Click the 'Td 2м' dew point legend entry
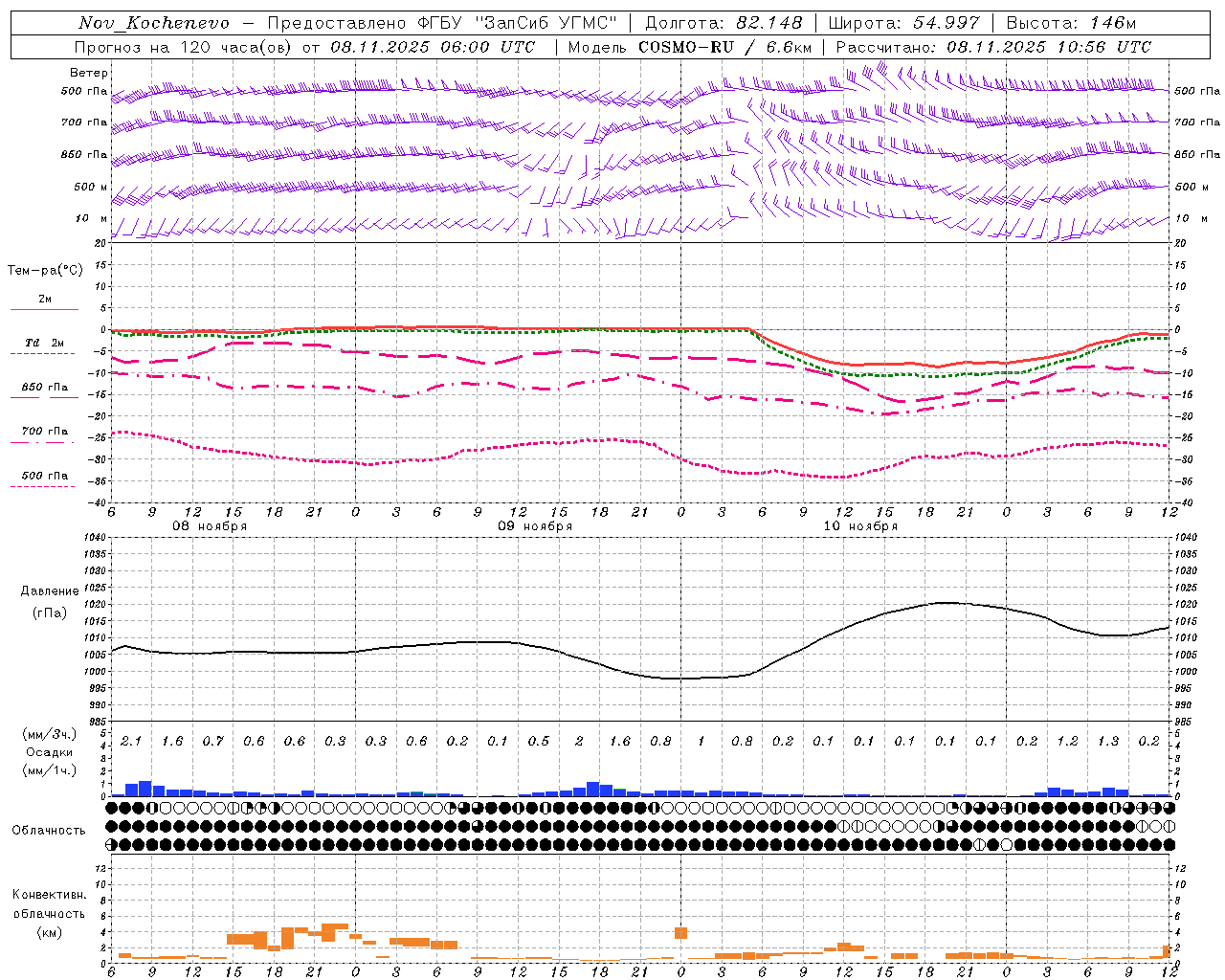 pyautogui.click(x=45, y=343)
